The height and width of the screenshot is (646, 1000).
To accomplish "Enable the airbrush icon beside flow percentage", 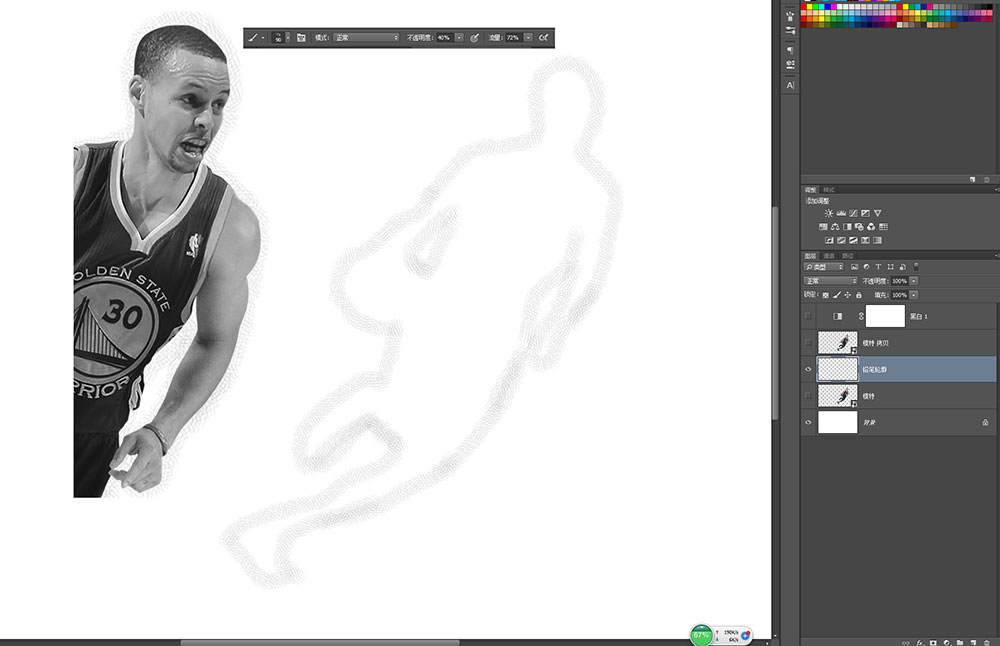I will click(x=543, y=38).
